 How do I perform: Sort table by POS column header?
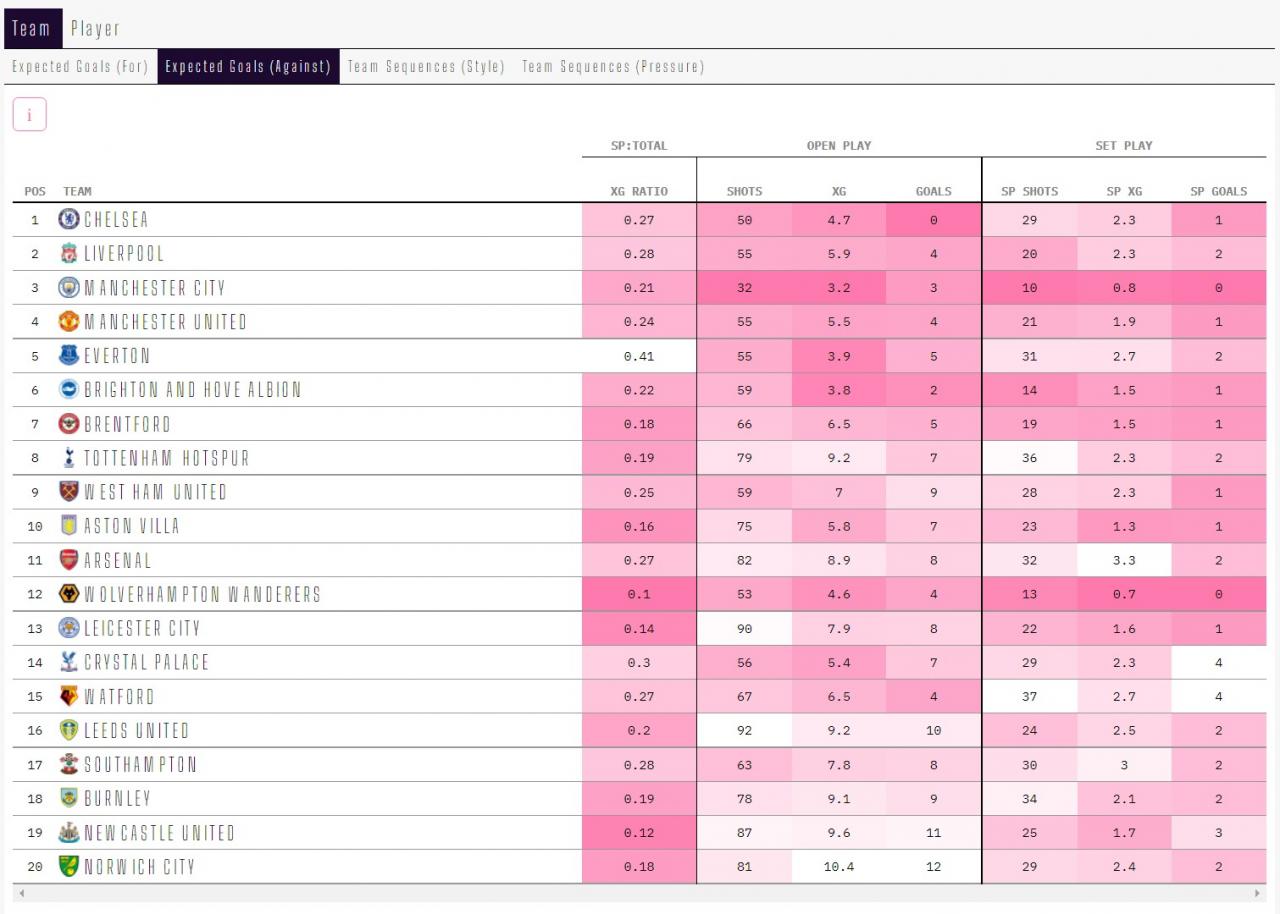35,191
